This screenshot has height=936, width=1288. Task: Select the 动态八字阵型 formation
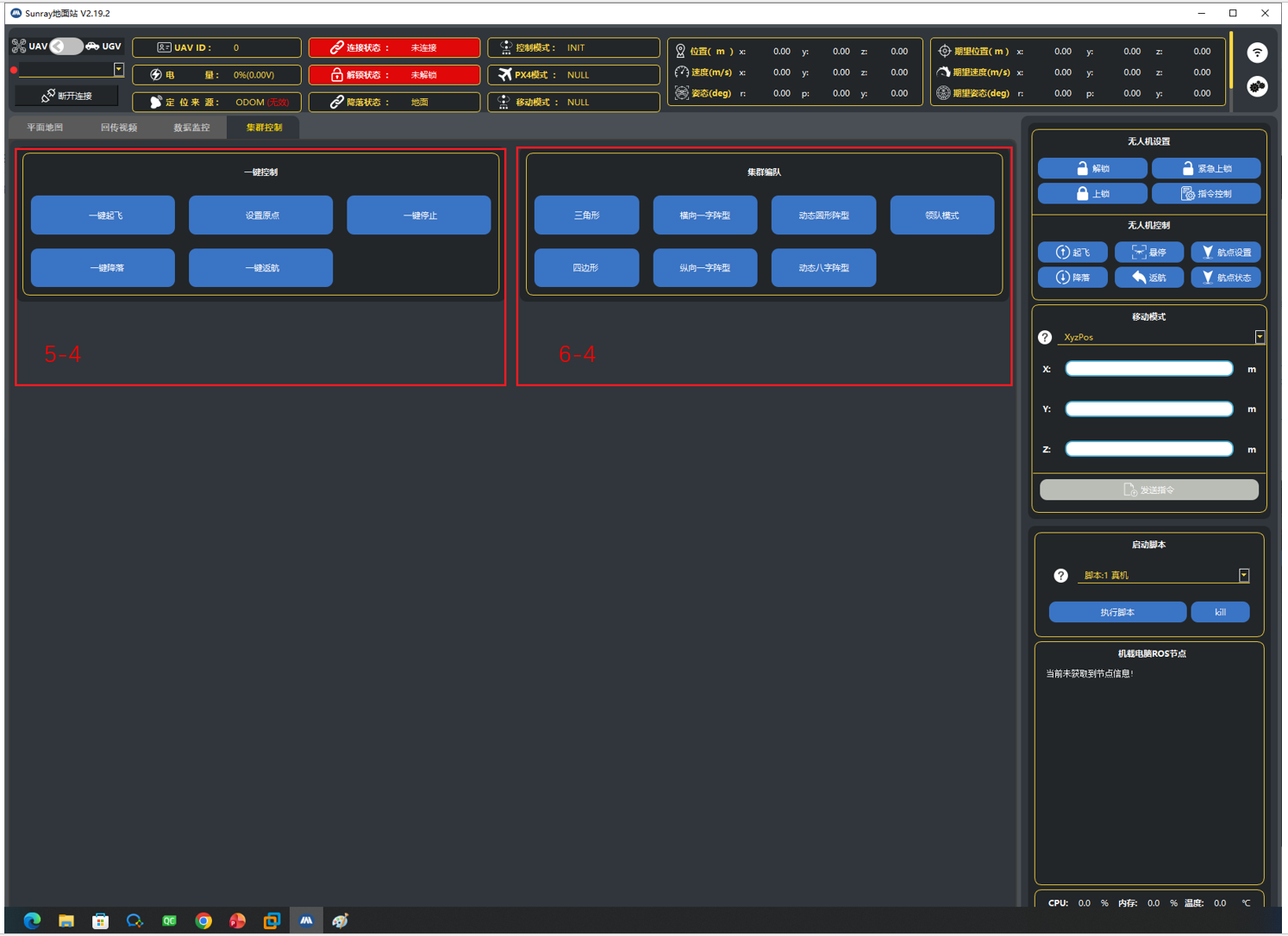[x=823, y=268]
